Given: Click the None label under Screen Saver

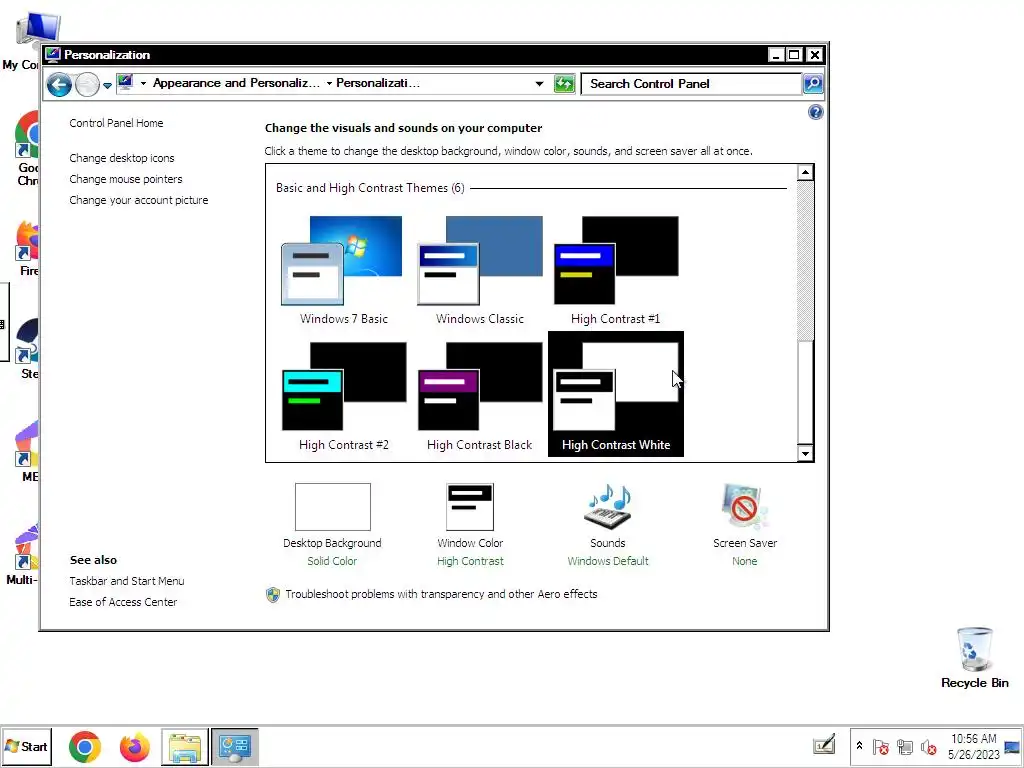Looking at the screenshot, I should (x=744, y=561).
